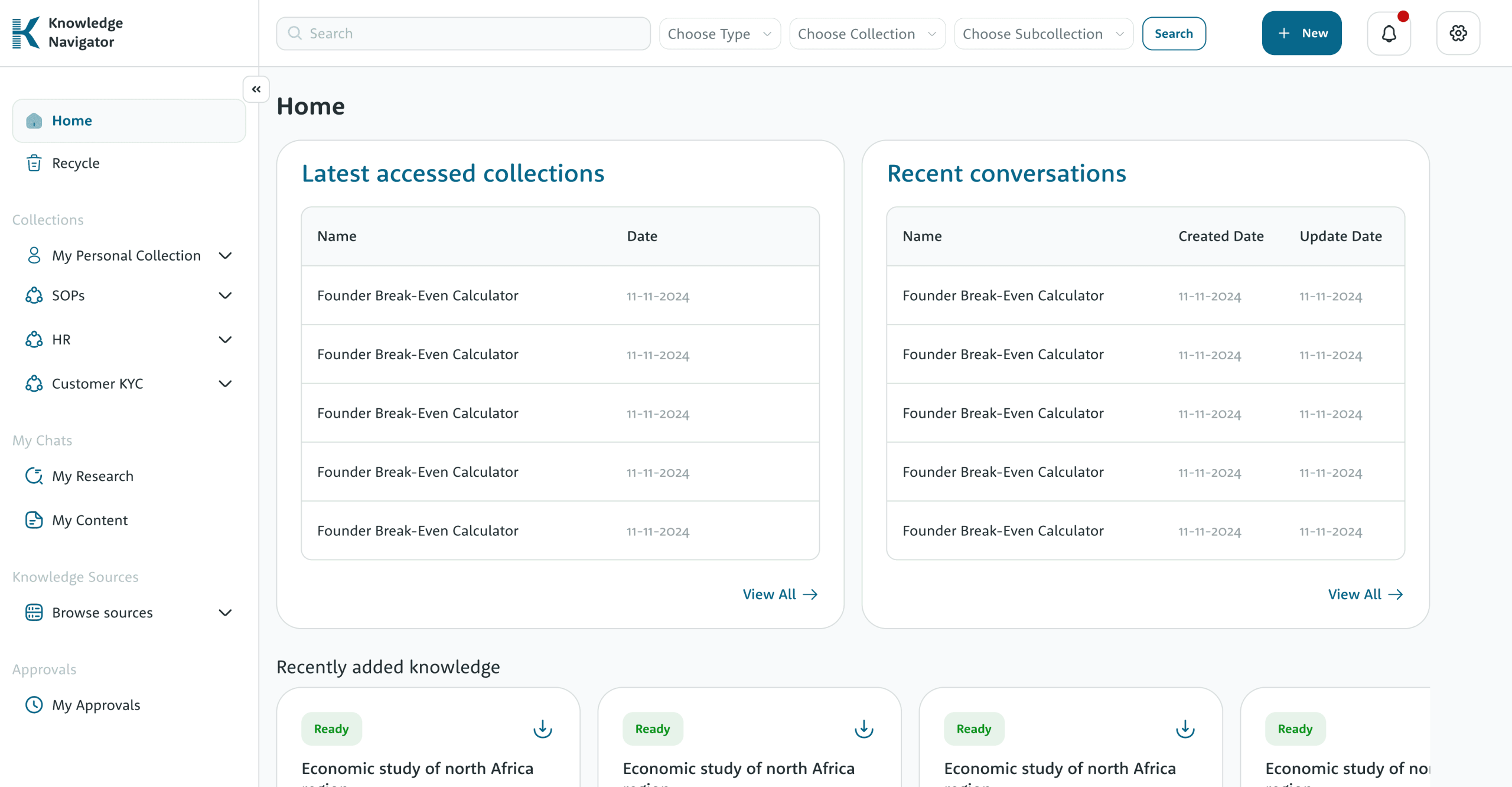This screenshot has width=1512, height=787.
Task: Go to My Research chats
Action: (x=93, y=476)
